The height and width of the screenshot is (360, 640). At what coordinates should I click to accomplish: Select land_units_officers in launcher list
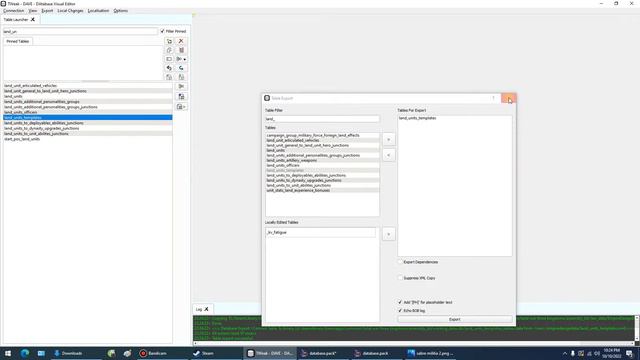[88, 112]
